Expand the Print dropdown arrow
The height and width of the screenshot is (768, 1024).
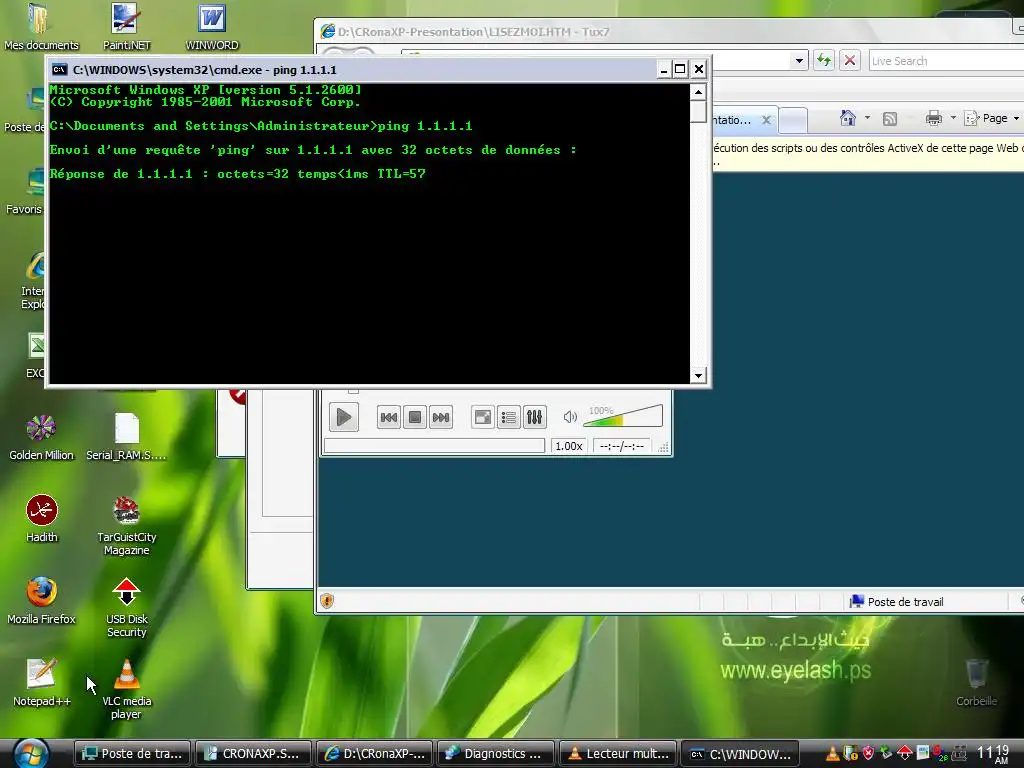[x=953, y=118]
